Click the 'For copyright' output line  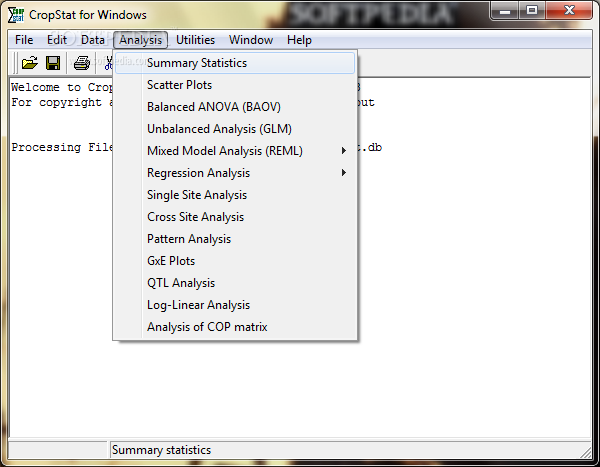click(x=62, y=103)
